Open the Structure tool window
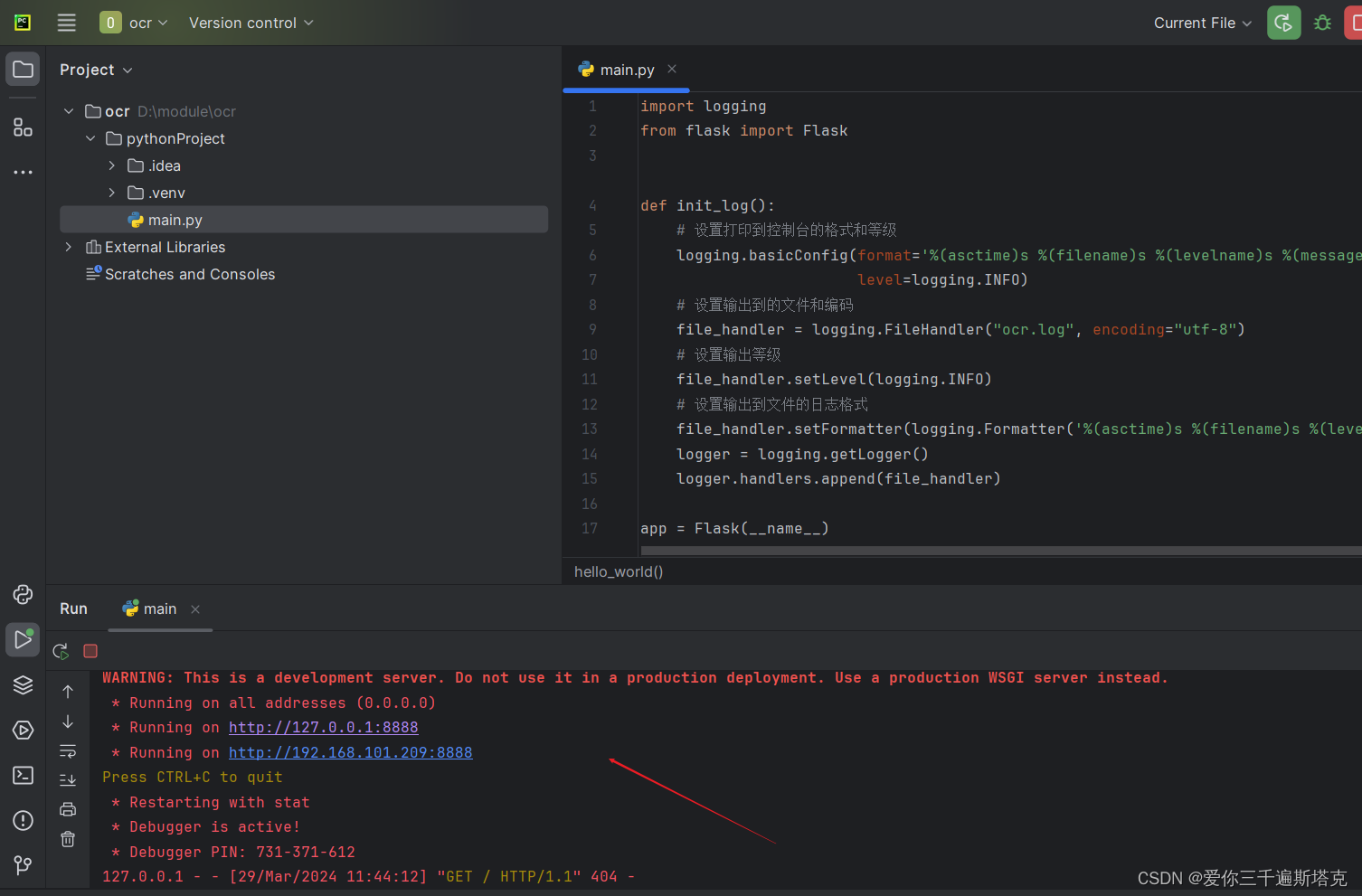The image size is (1362, 896). click(x=23, y=127)
